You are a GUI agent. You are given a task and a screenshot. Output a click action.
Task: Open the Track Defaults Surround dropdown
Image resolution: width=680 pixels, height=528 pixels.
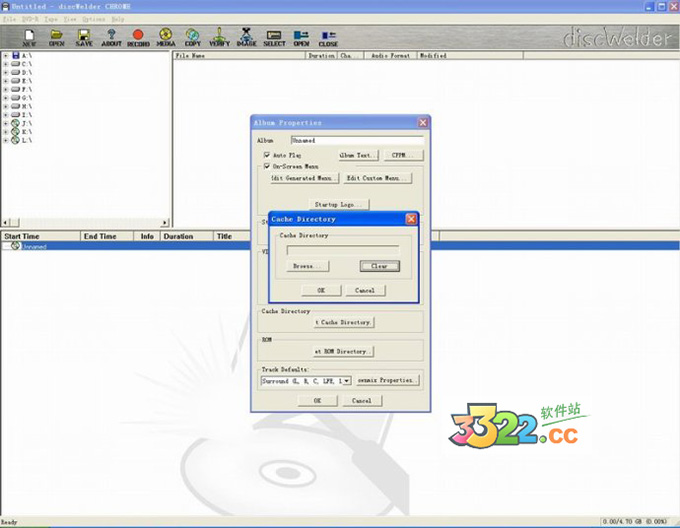point(347,381)
